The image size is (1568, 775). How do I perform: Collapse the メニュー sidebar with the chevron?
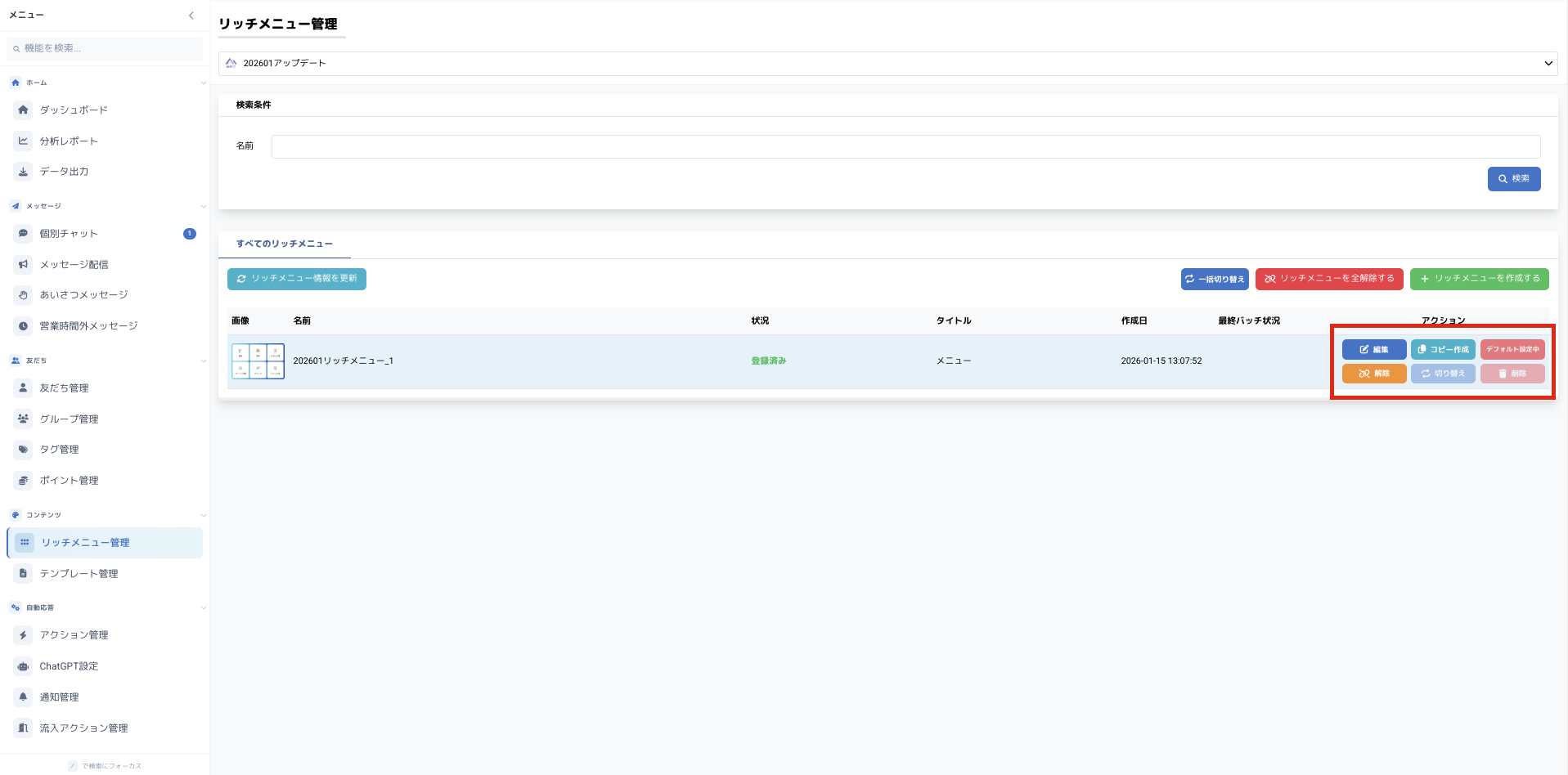point(191,16)
